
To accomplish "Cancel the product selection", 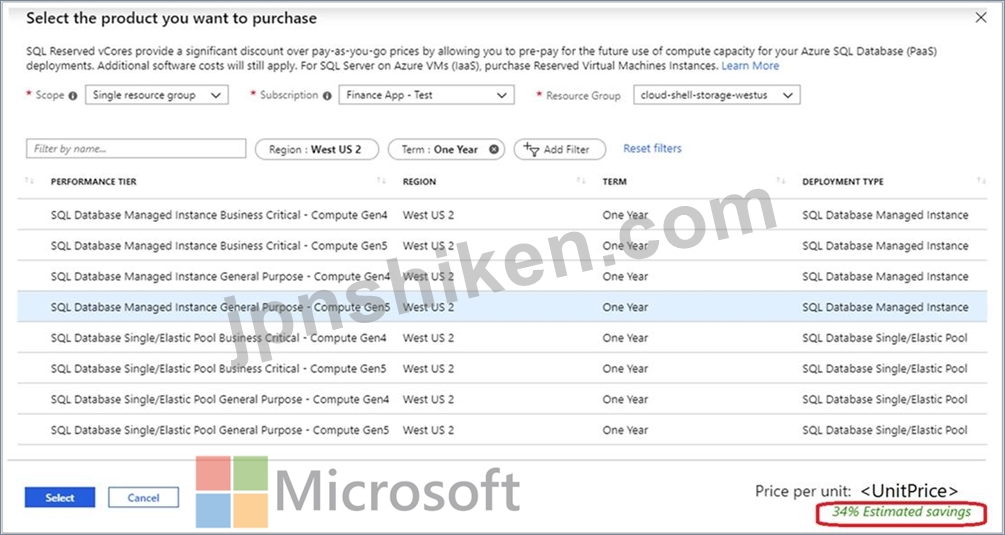I will (x=143, y=497).
